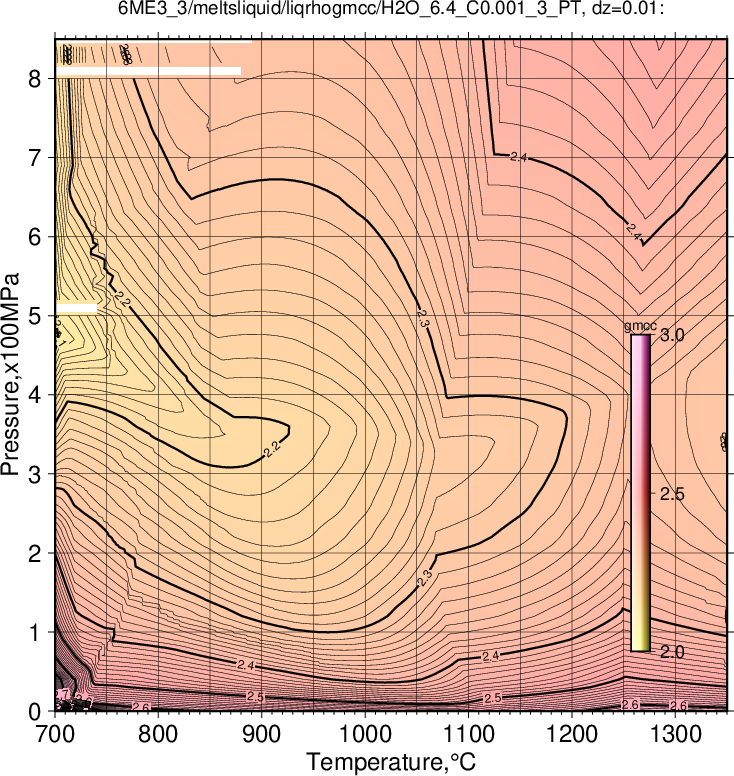Click the 2.3 contour label near 1050°C
Screen dimensions: 734x776
tap(423, 318)
